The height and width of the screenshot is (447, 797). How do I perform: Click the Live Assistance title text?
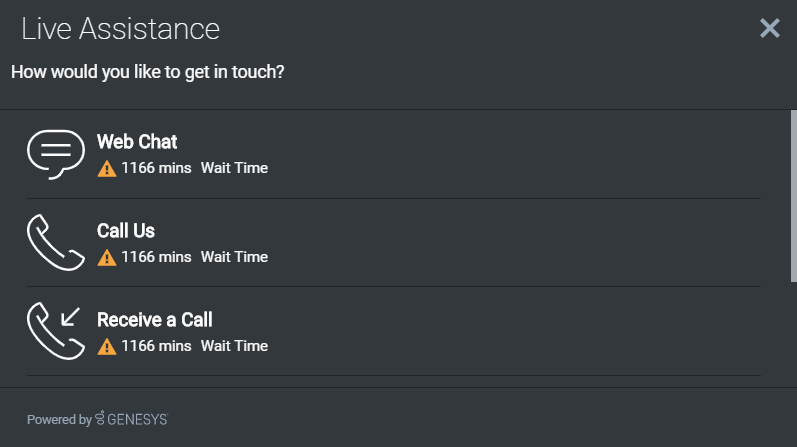tap(120, 29)
